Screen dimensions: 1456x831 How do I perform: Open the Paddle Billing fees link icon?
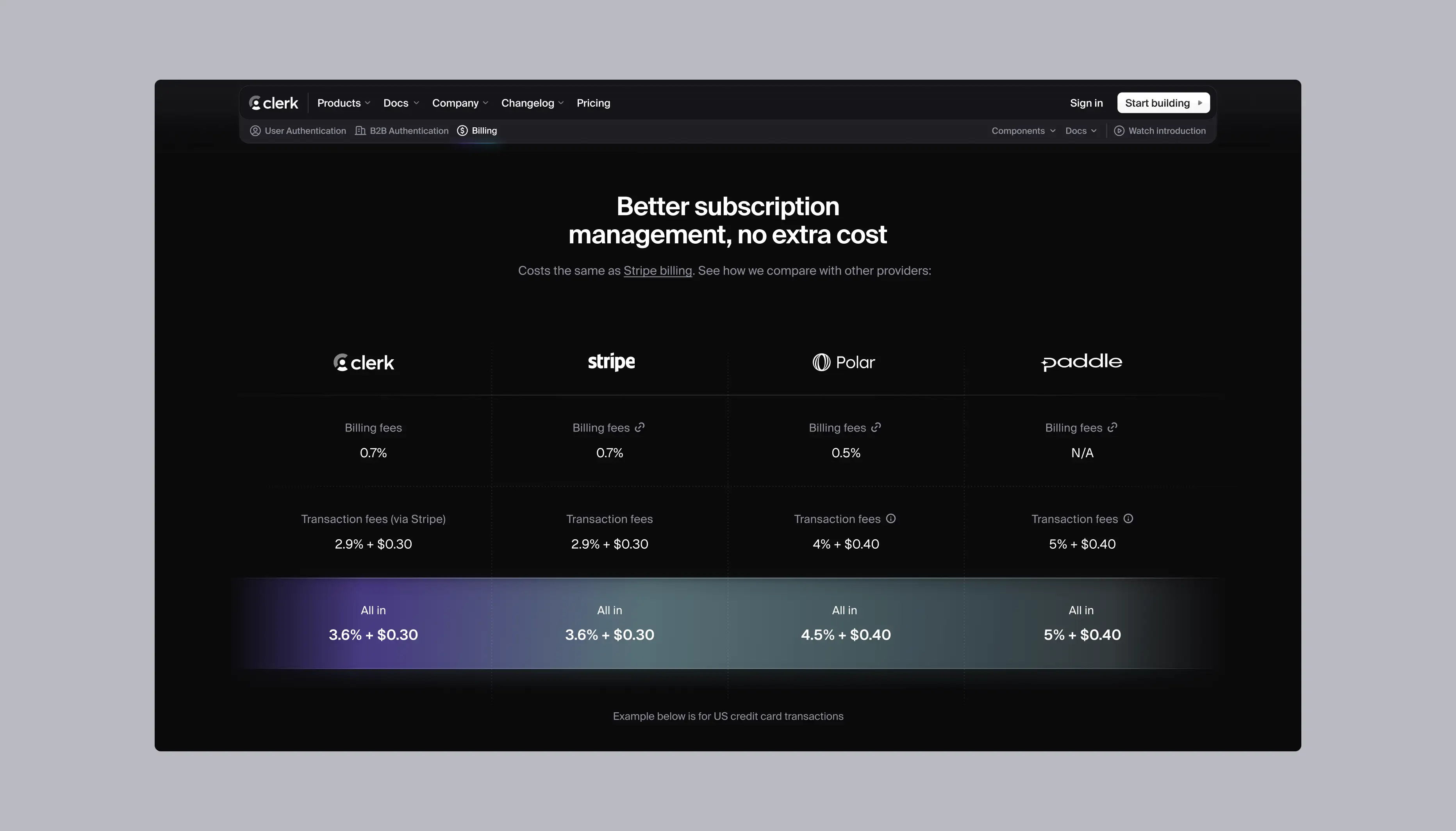tap(1112, 428)
